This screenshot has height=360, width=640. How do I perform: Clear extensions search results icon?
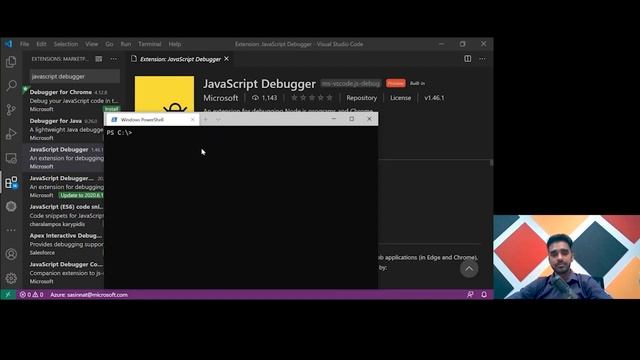coord(99,59)
